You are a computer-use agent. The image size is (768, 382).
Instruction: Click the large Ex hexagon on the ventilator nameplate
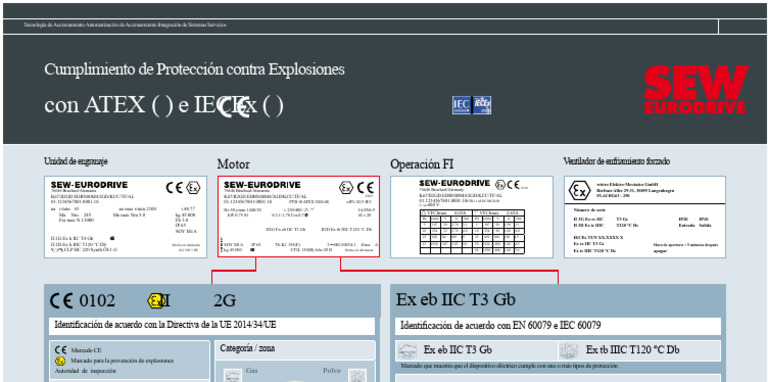click(x=579, y=191)
